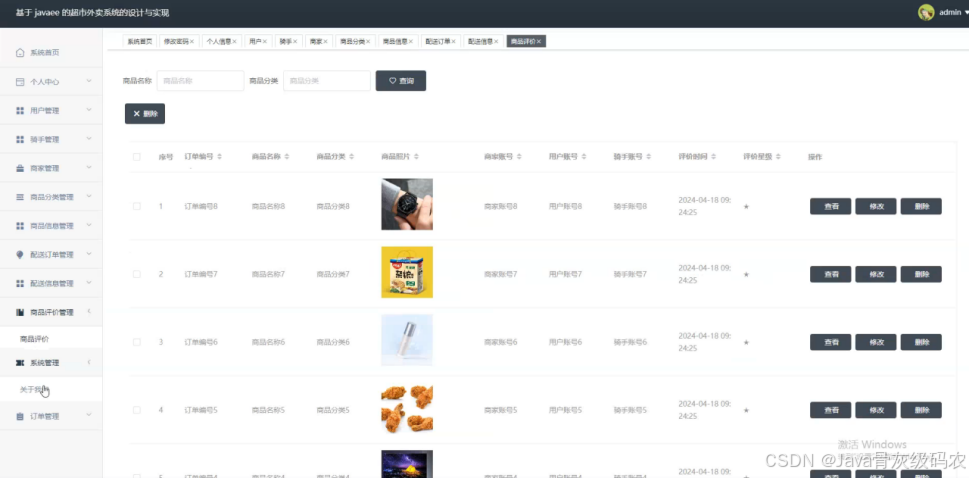This screenshot has width=970, height=478.
Task: Close the 个人信息 tab with its X
Action: coord(234,41)
